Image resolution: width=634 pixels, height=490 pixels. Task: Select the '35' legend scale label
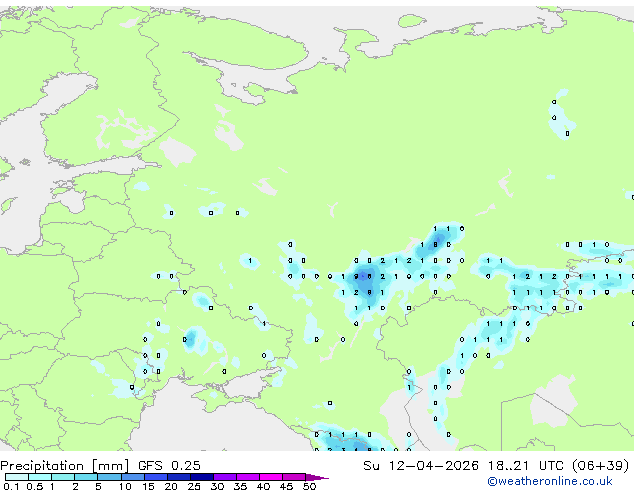[240, 486]
